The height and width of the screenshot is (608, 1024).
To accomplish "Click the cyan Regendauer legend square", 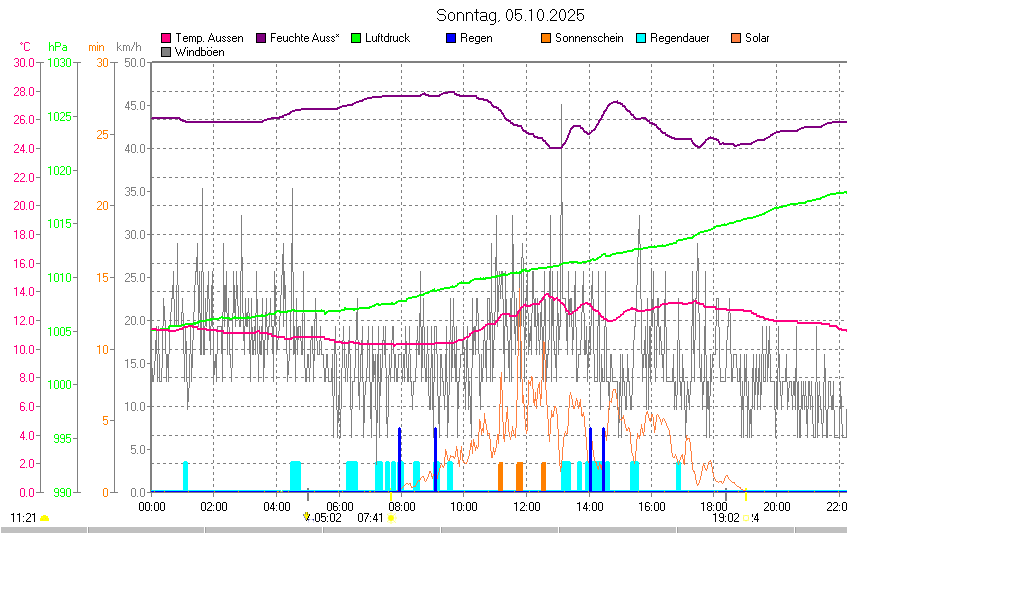I will point(641,38).
